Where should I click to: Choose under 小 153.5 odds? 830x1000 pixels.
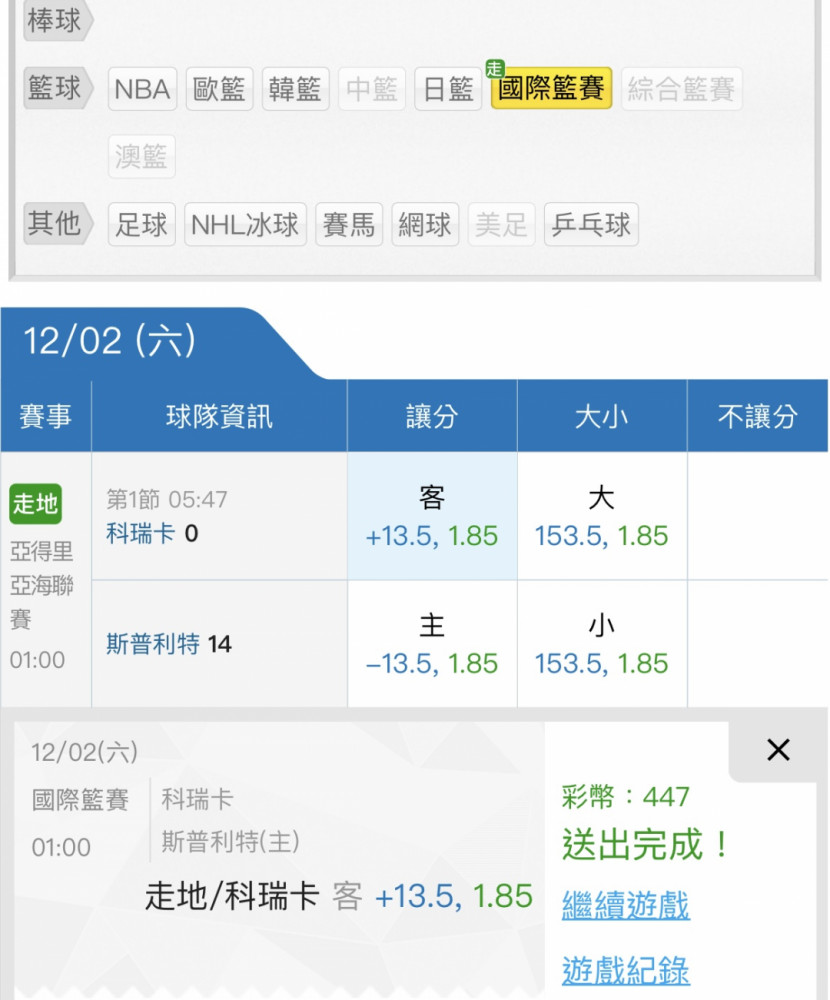[602, 643]
